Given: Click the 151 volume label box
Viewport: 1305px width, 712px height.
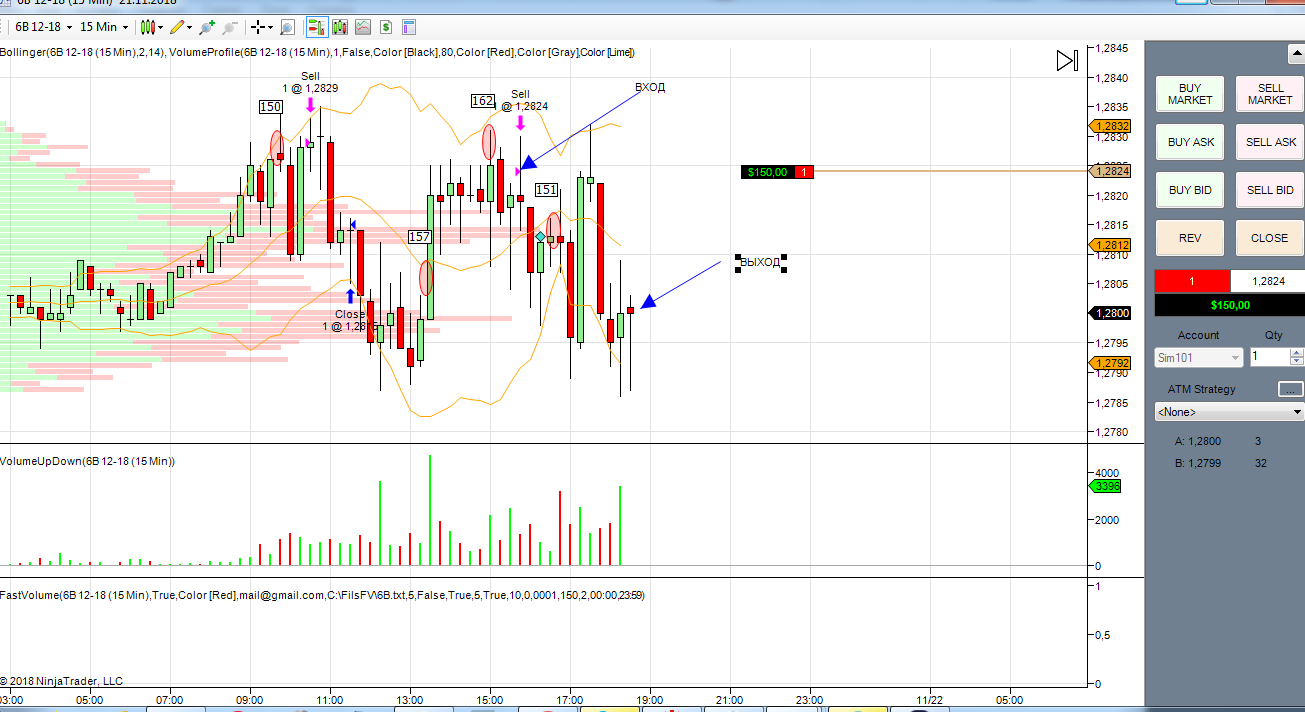Looking at the screenshot, I should [546, 189].
